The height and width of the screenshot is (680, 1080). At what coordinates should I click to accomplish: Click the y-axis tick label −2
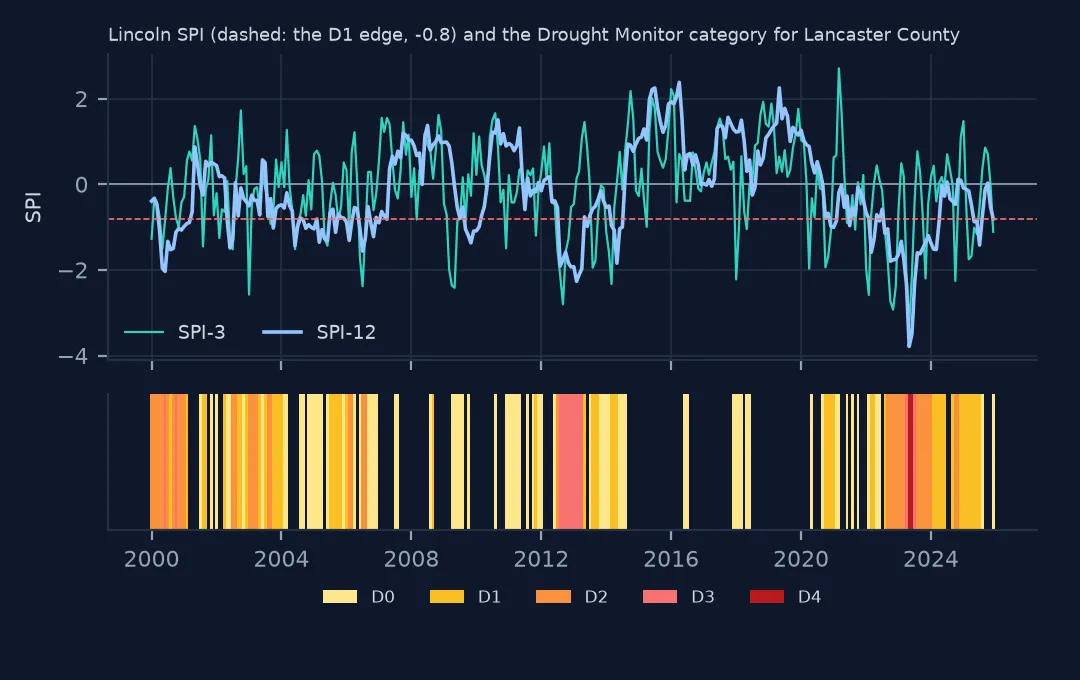pyautogui.click(x=73, y=270)
